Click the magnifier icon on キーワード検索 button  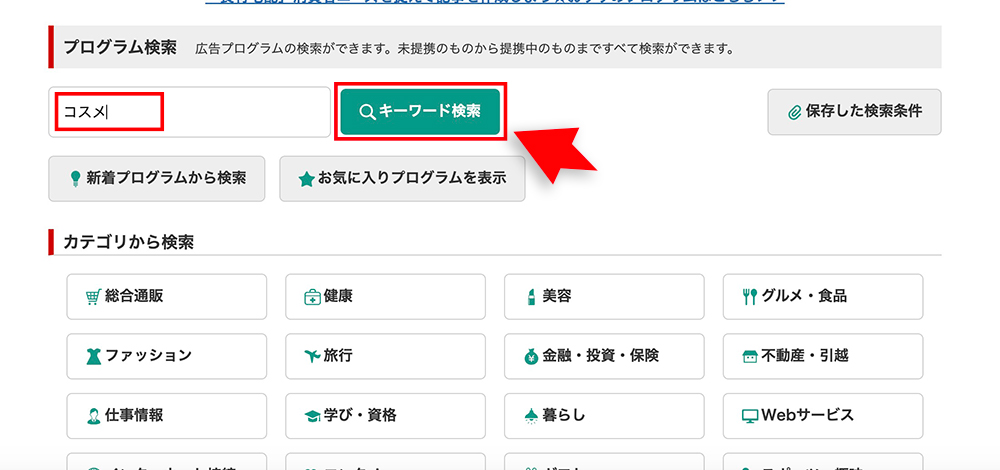367,112
